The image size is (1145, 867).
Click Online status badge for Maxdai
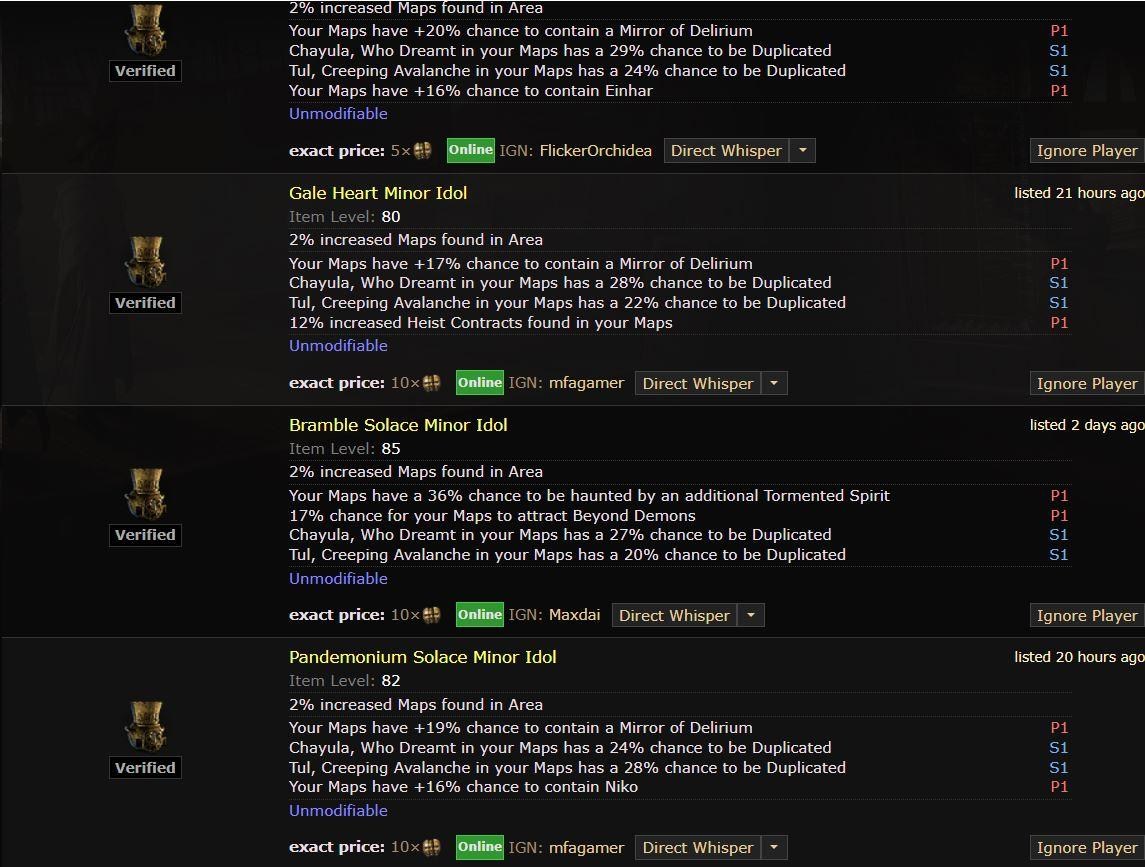coord(480,615)
